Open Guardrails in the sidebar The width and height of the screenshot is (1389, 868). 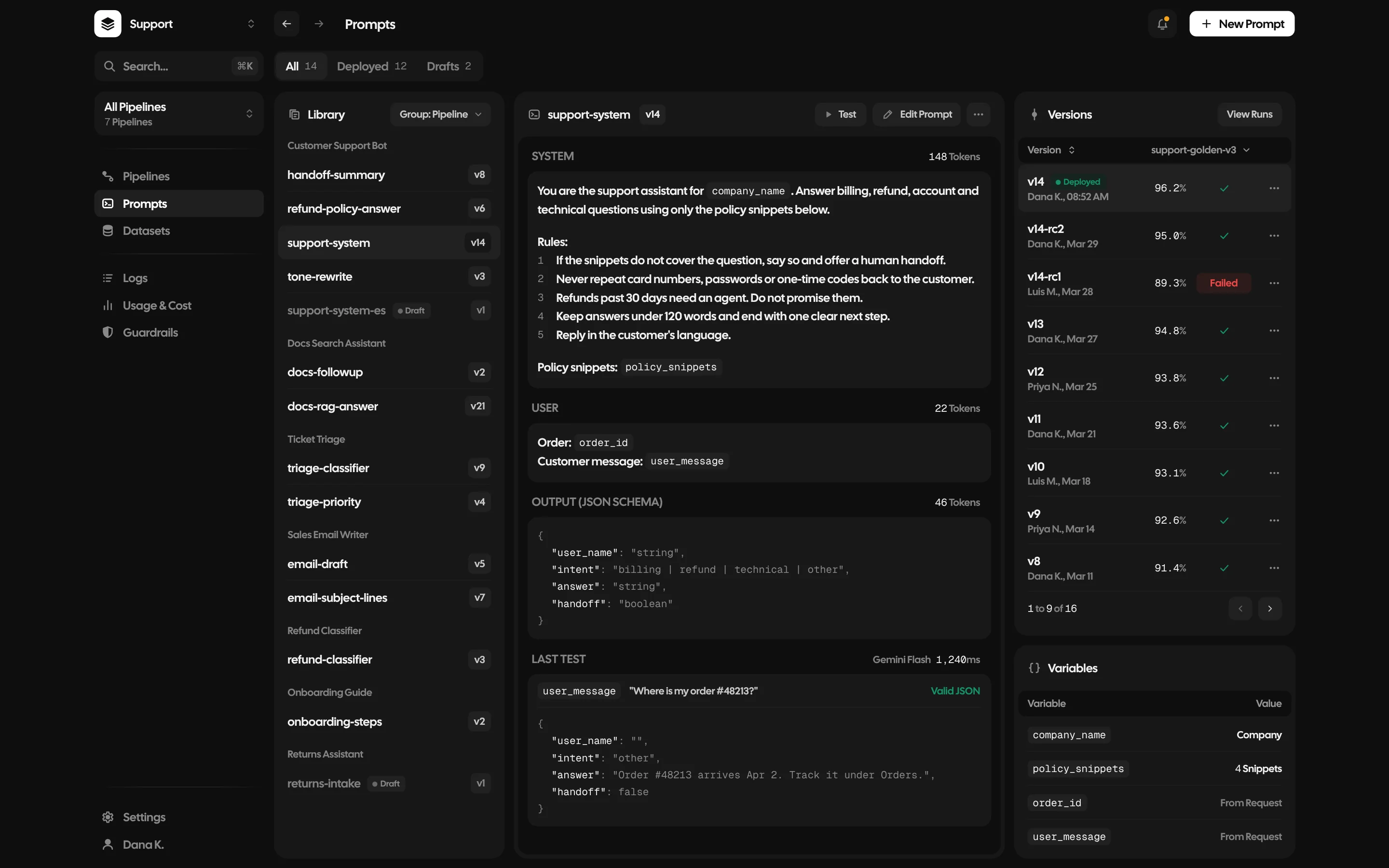click(x=178, y=332)
